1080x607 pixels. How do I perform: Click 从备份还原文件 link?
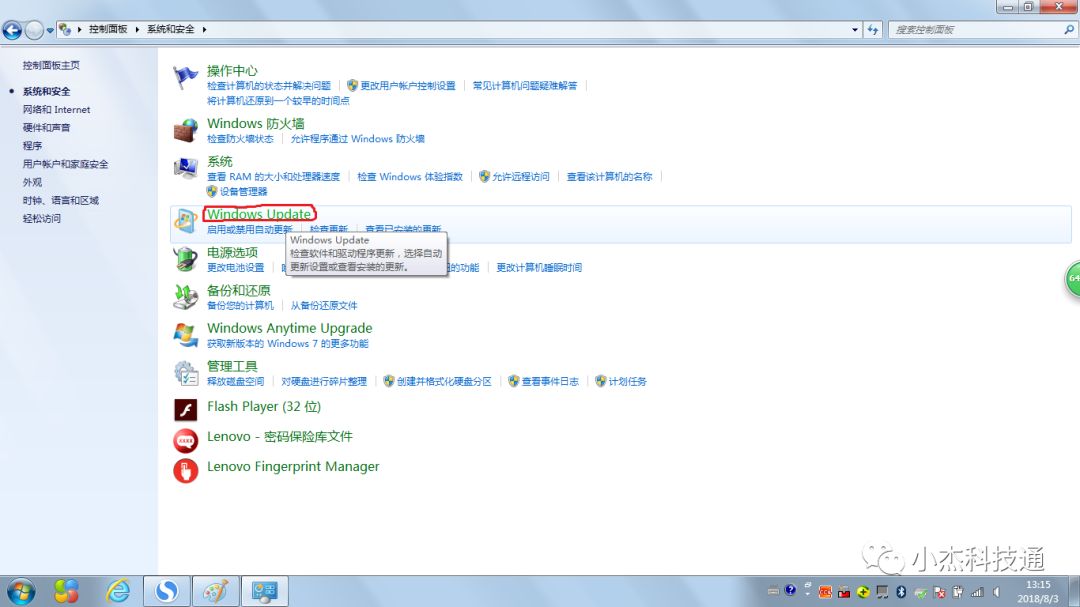pos(324,306)
